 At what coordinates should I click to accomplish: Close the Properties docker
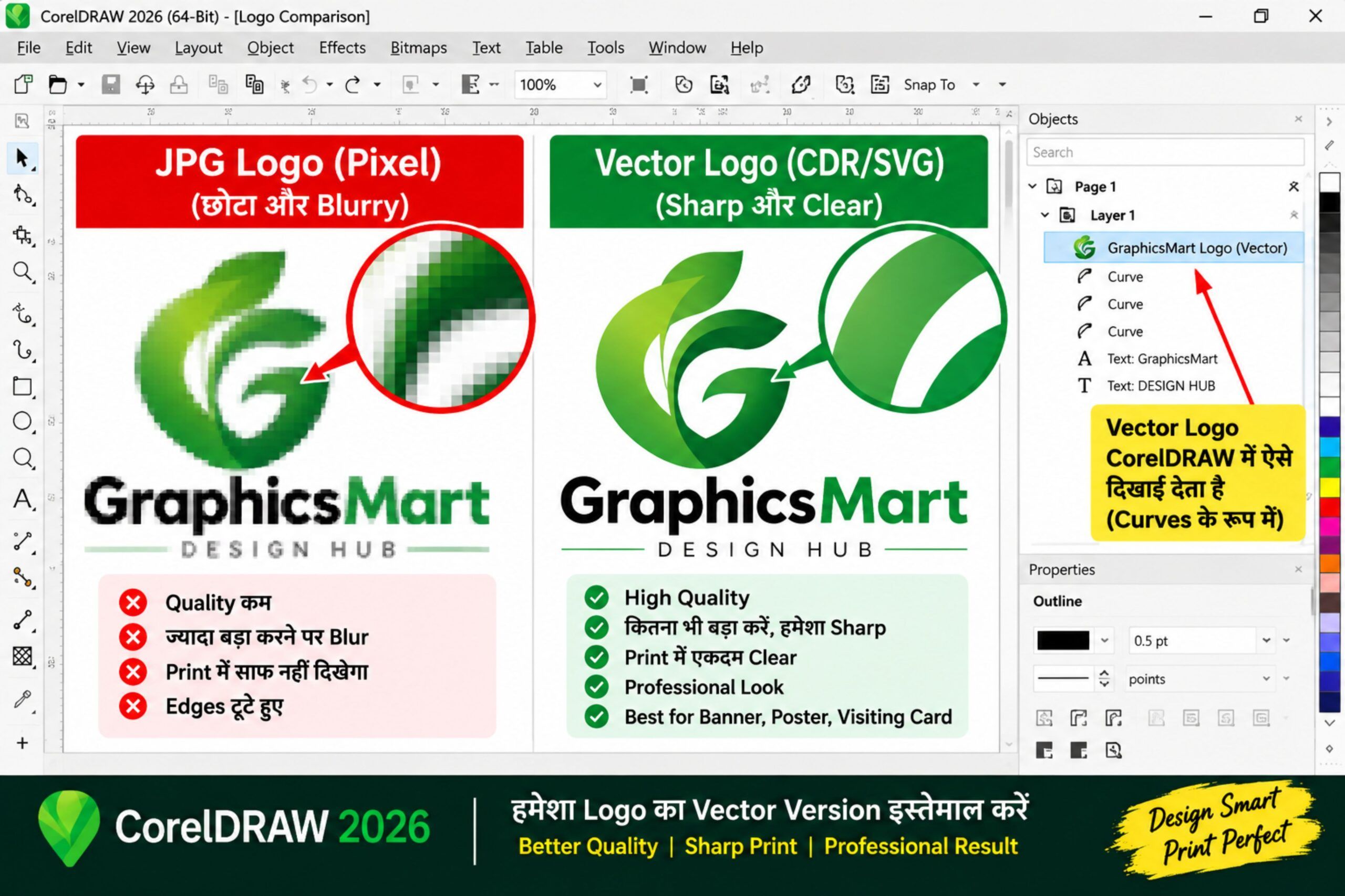pos(1298,569)
